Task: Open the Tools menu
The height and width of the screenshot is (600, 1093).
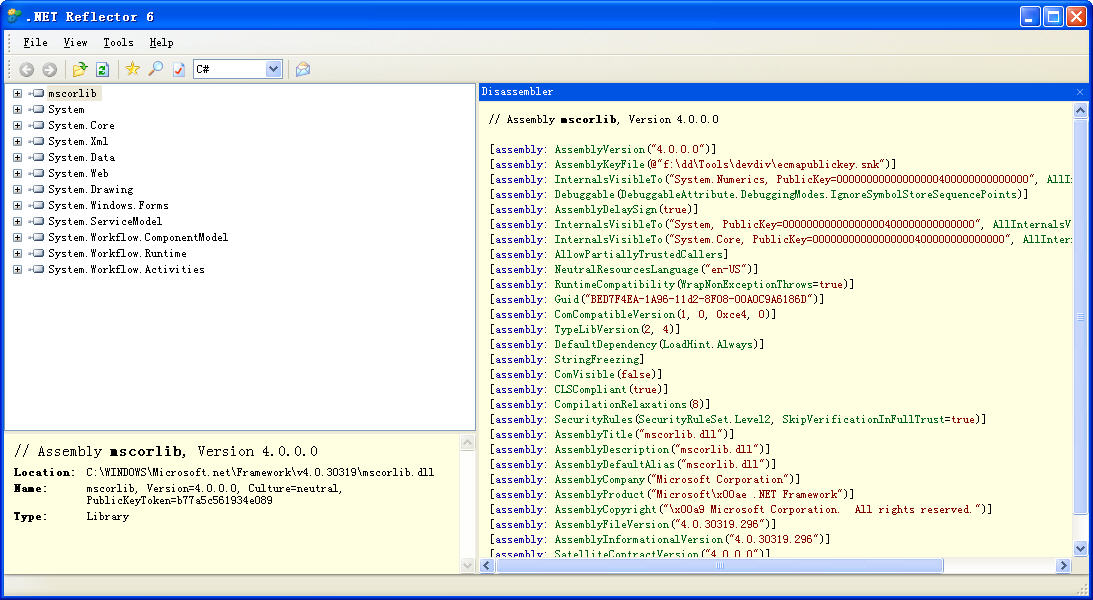Action: click(118, 43)
